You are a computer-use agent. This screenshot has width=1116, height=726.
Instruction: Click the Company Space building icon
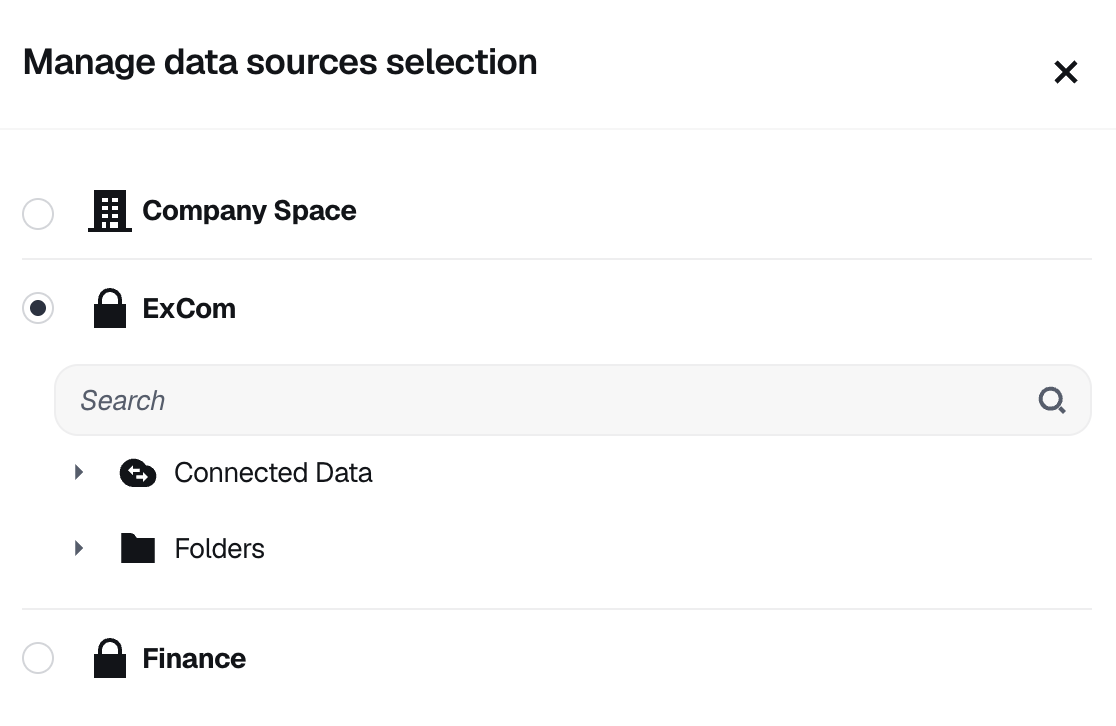coord(110,211)
